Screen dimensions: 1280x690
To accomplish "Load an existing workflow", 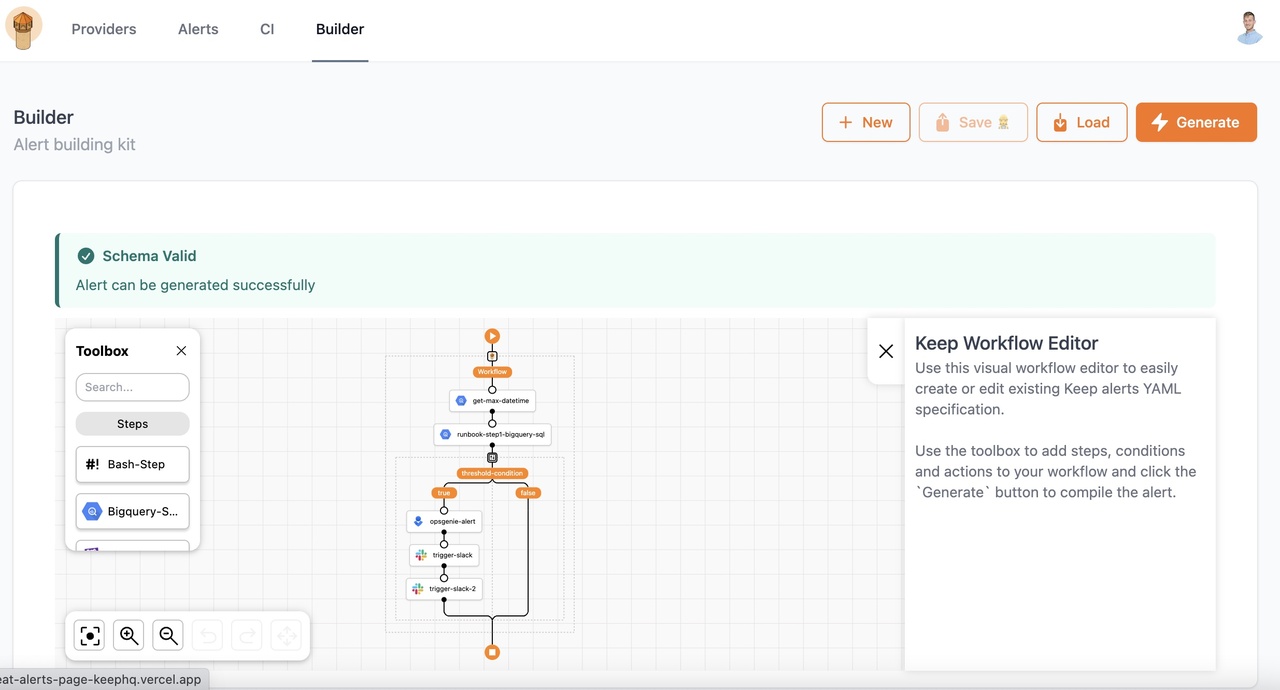I will pos(1081,122).
